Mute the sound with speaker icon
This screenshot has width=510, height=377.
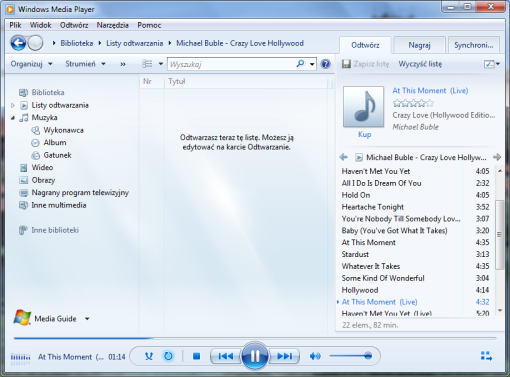point(315,356)
